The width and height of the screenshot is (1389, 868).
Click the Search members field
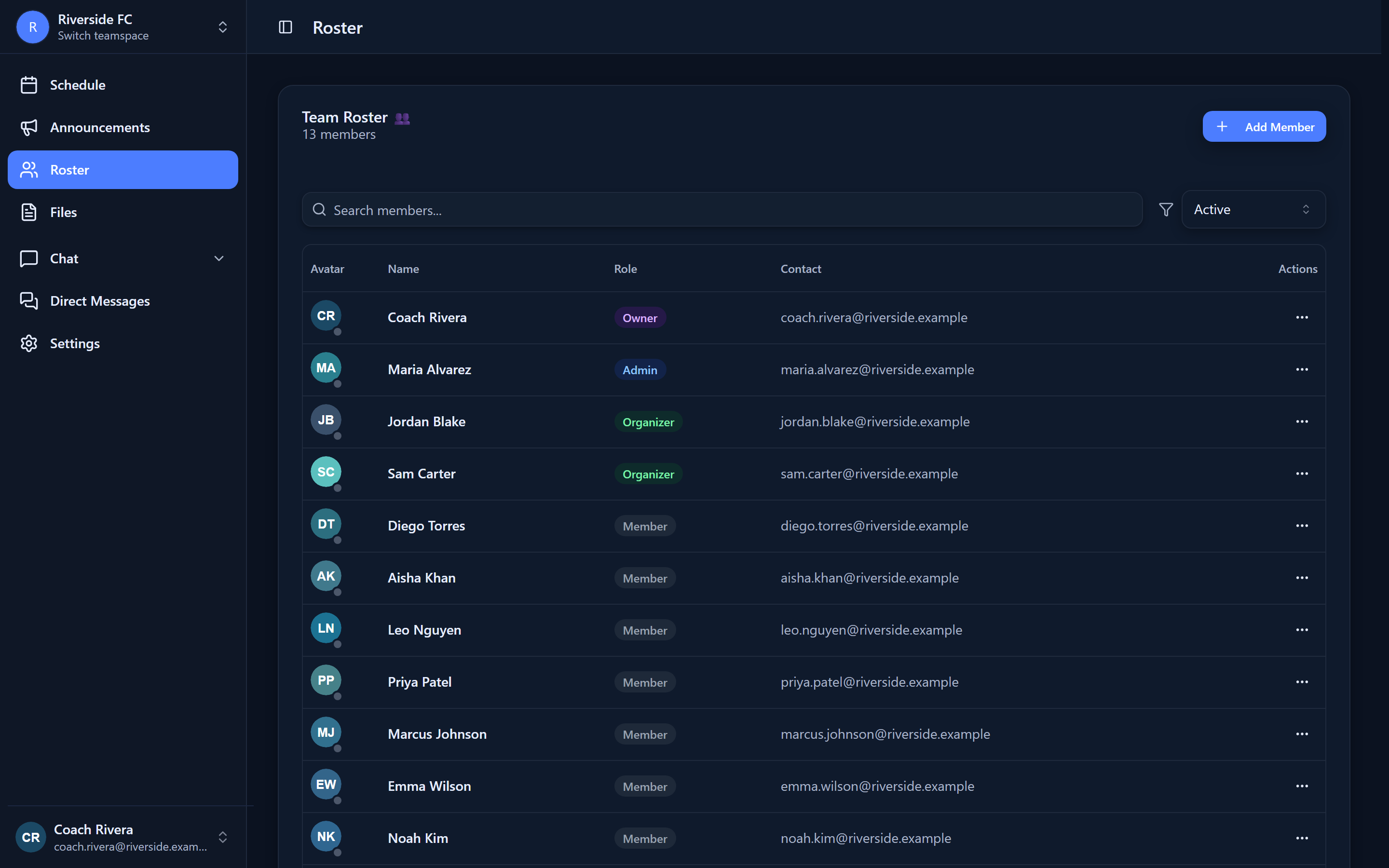tap(722, 210)
